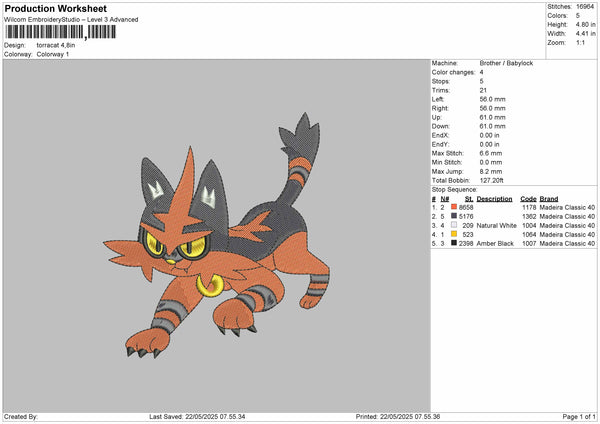The image size is (600, 424).
Task: Click the 'Amber Black' description
Action: point(495,243)
